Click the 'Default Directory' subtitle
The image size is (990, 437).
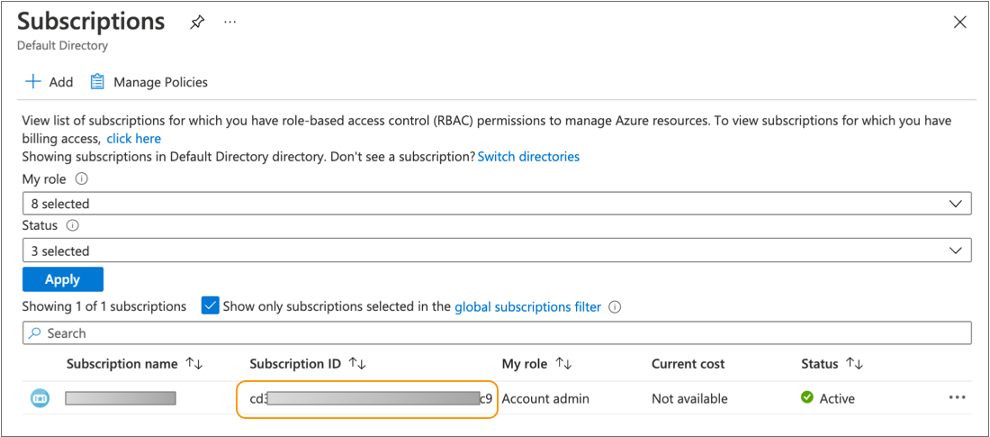point(63,45)
